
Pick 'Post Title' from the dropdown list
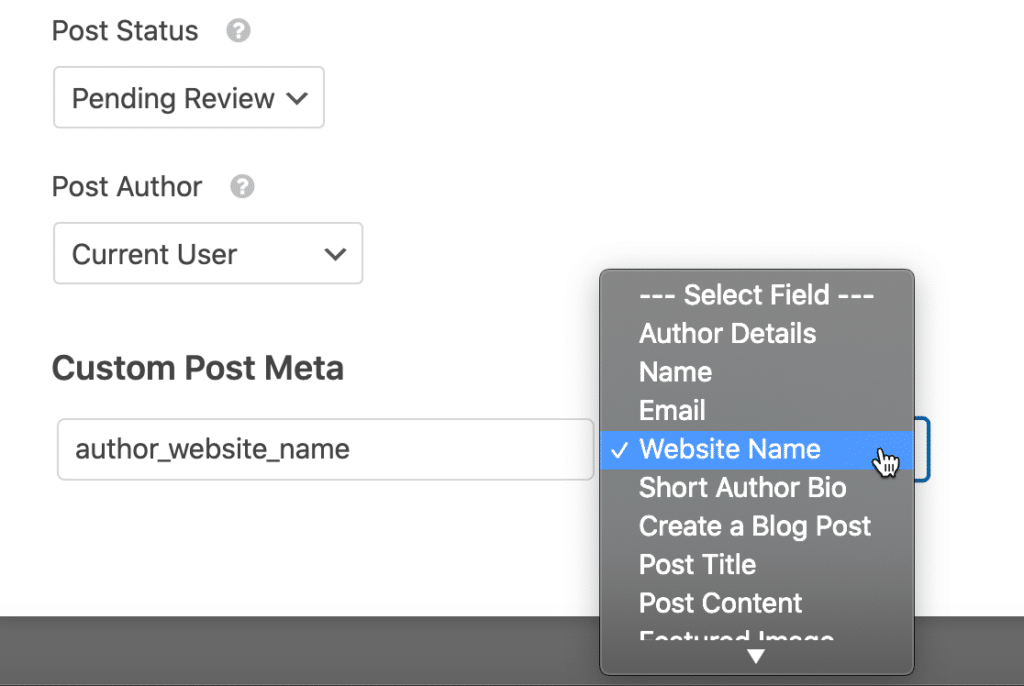coord(697,564)
